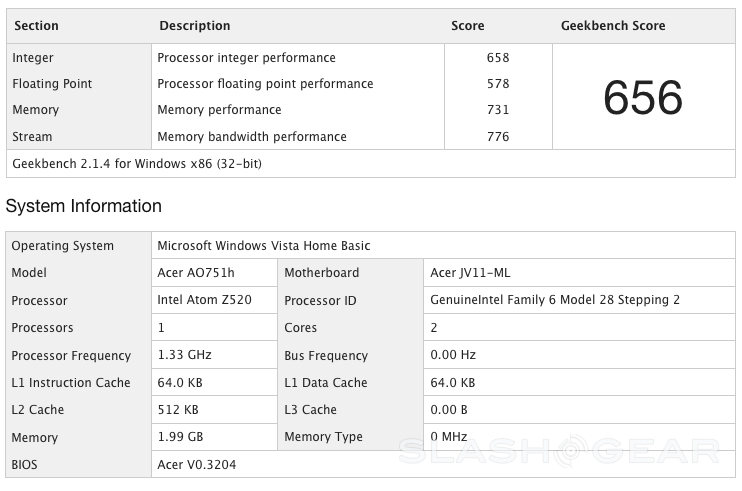Select the processor frequency value "1.33 GHz"
742x491 pixels.
tap(185, 355)
